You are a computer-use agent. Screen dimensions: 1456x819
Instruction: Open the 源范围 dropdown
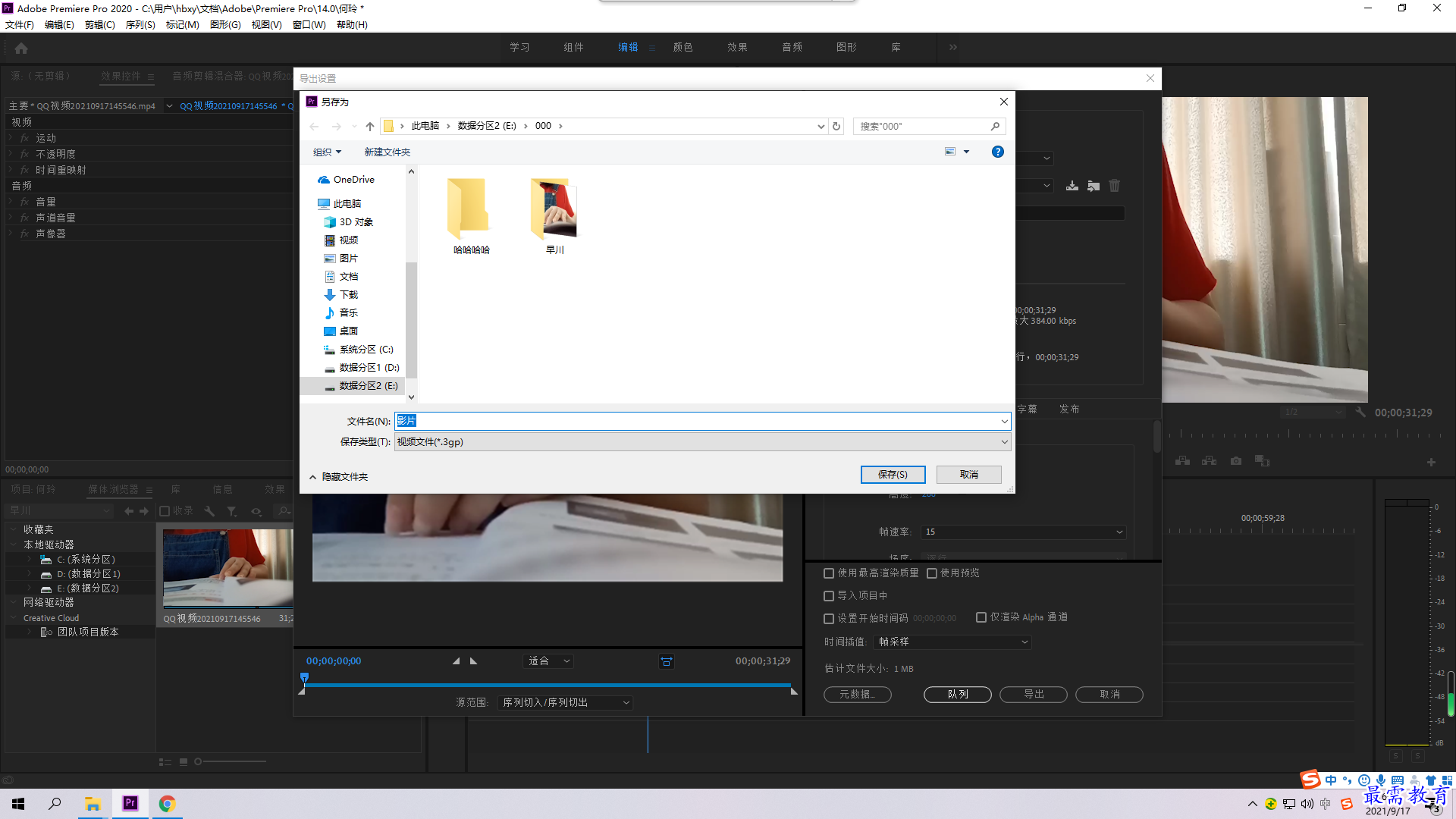(566, 703)
